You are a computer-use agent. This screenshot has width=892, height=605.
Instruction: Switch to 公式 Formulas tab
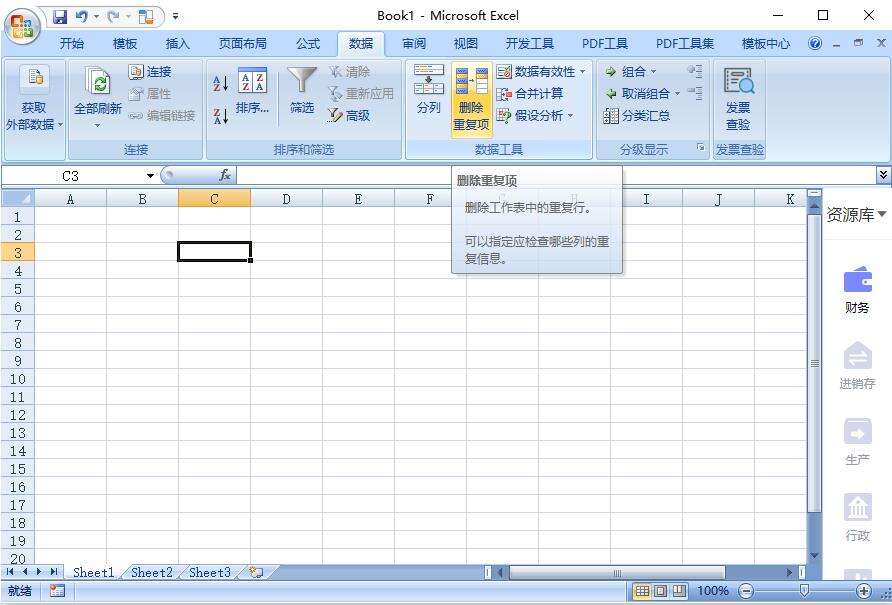(308, 44)
